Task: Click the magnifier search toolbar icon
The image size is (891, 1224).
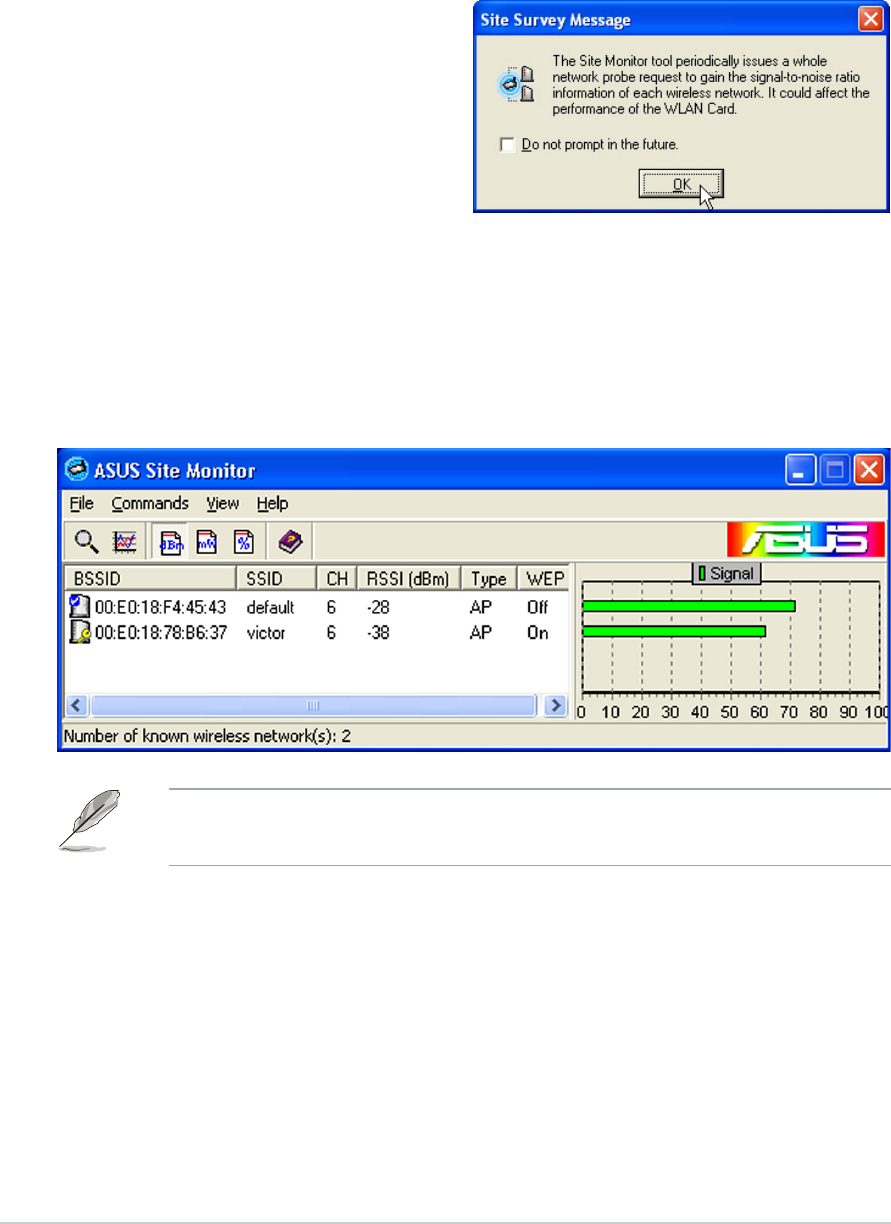Action: tap(87, 542)
